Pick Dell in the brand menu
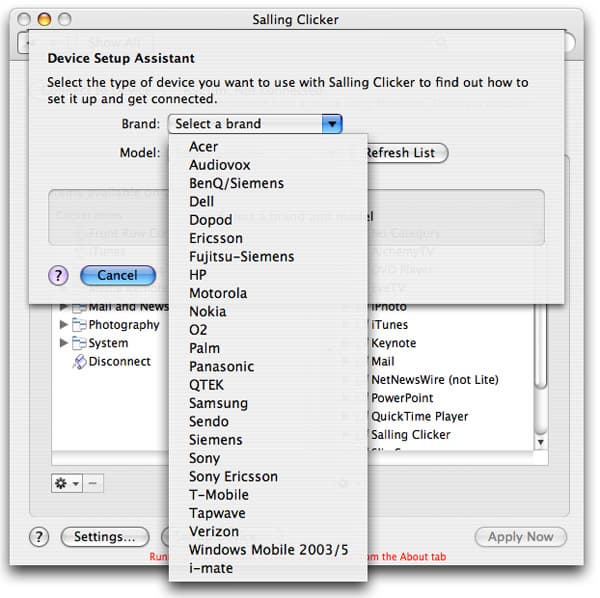Screen dimensions: 600x598 click(x=268, y=202)
